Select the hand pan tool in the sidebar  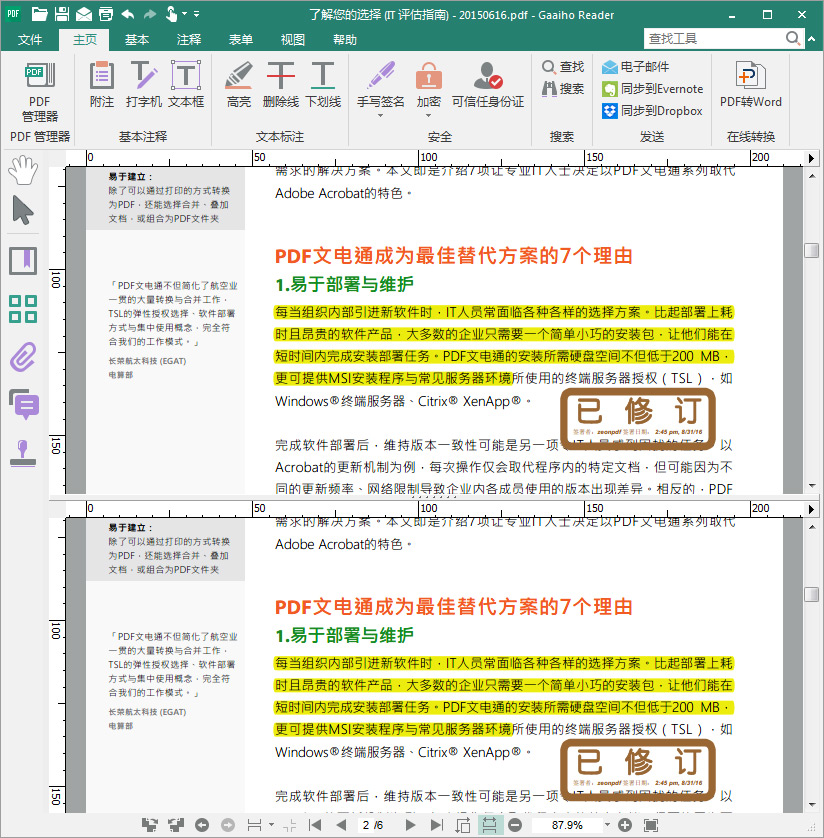tap(23, 170)
